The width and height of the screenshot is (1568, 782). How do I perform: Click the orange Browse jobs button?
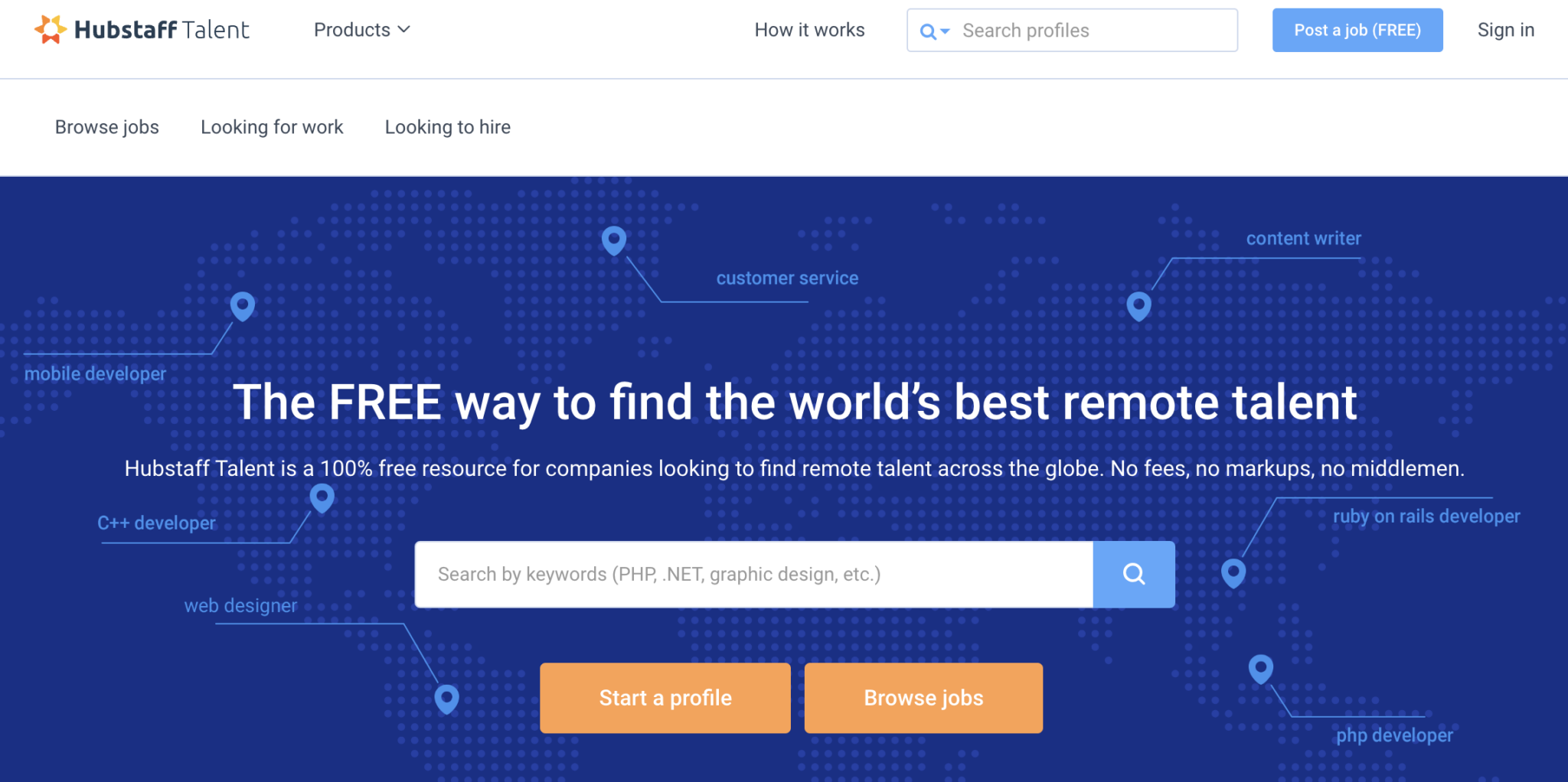click(923, 698)
